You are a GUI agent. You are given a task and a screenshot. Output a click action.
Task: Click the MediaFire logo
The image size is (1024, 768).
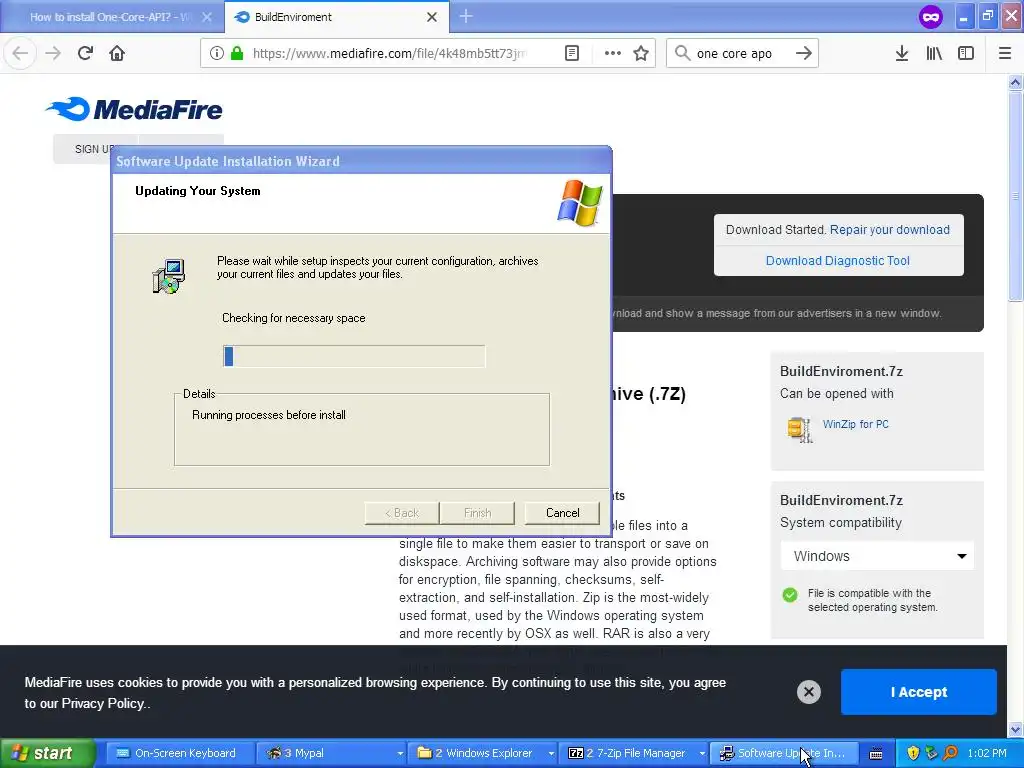click(x=135, y=109)
